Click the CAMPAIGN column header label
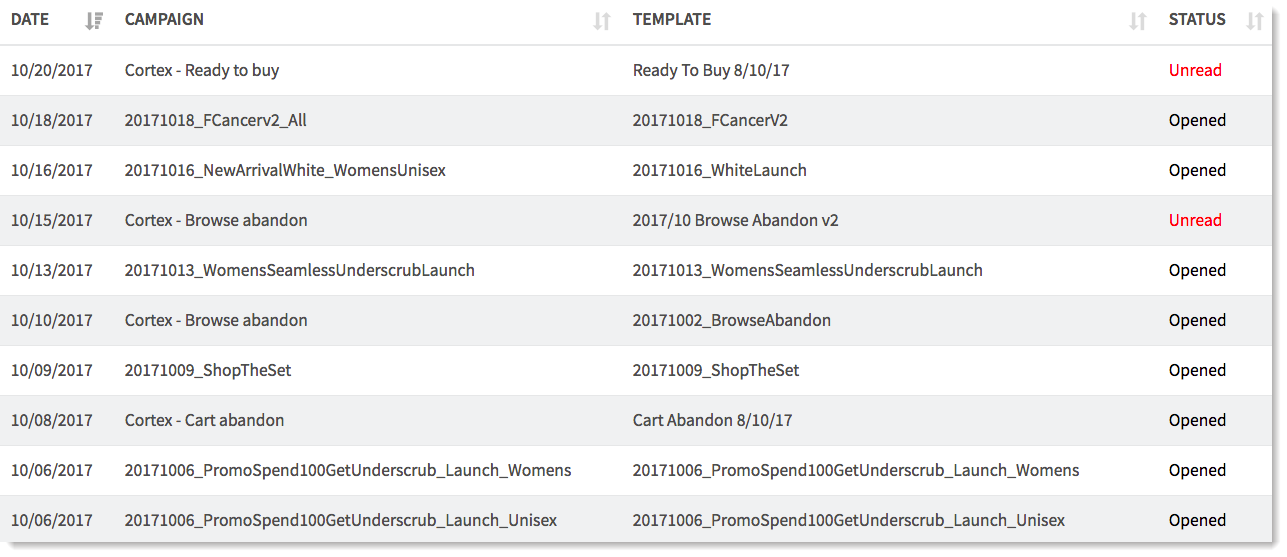Screen dimensions: 1287x557 [x=164, y=20]
